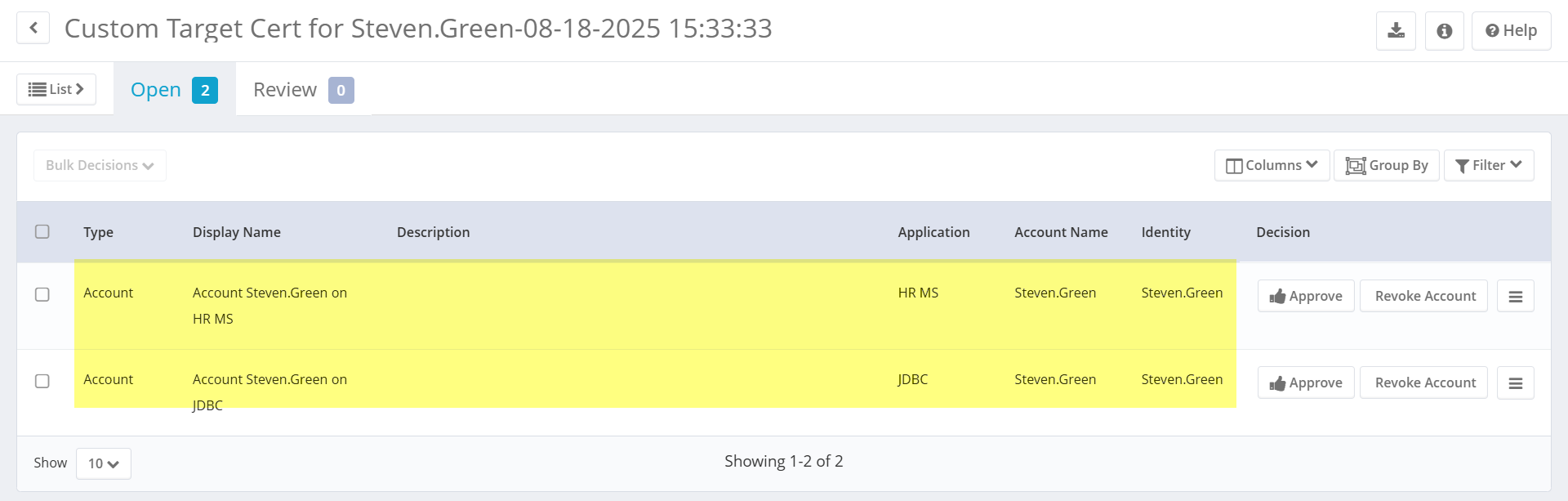Click the download export icon
The image size is (1568, 501).
pos(1396,31)
